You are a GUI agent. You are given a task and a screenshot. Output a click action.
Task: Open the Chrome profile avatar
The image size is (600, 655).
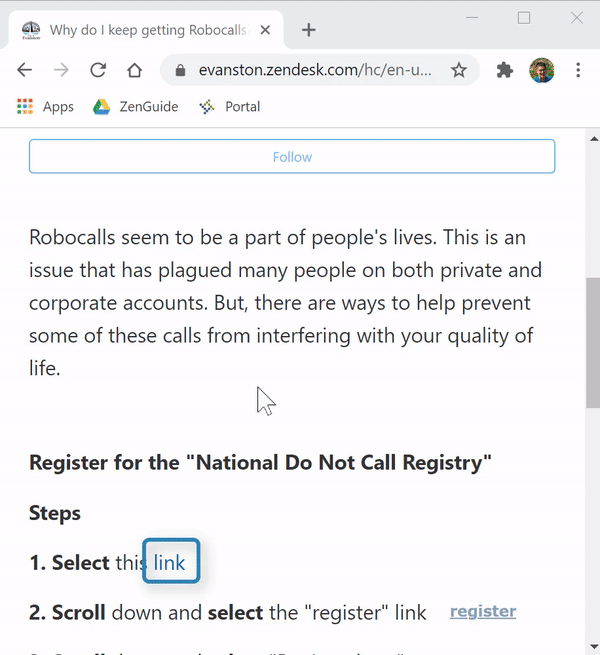click(x=542, y=70)
